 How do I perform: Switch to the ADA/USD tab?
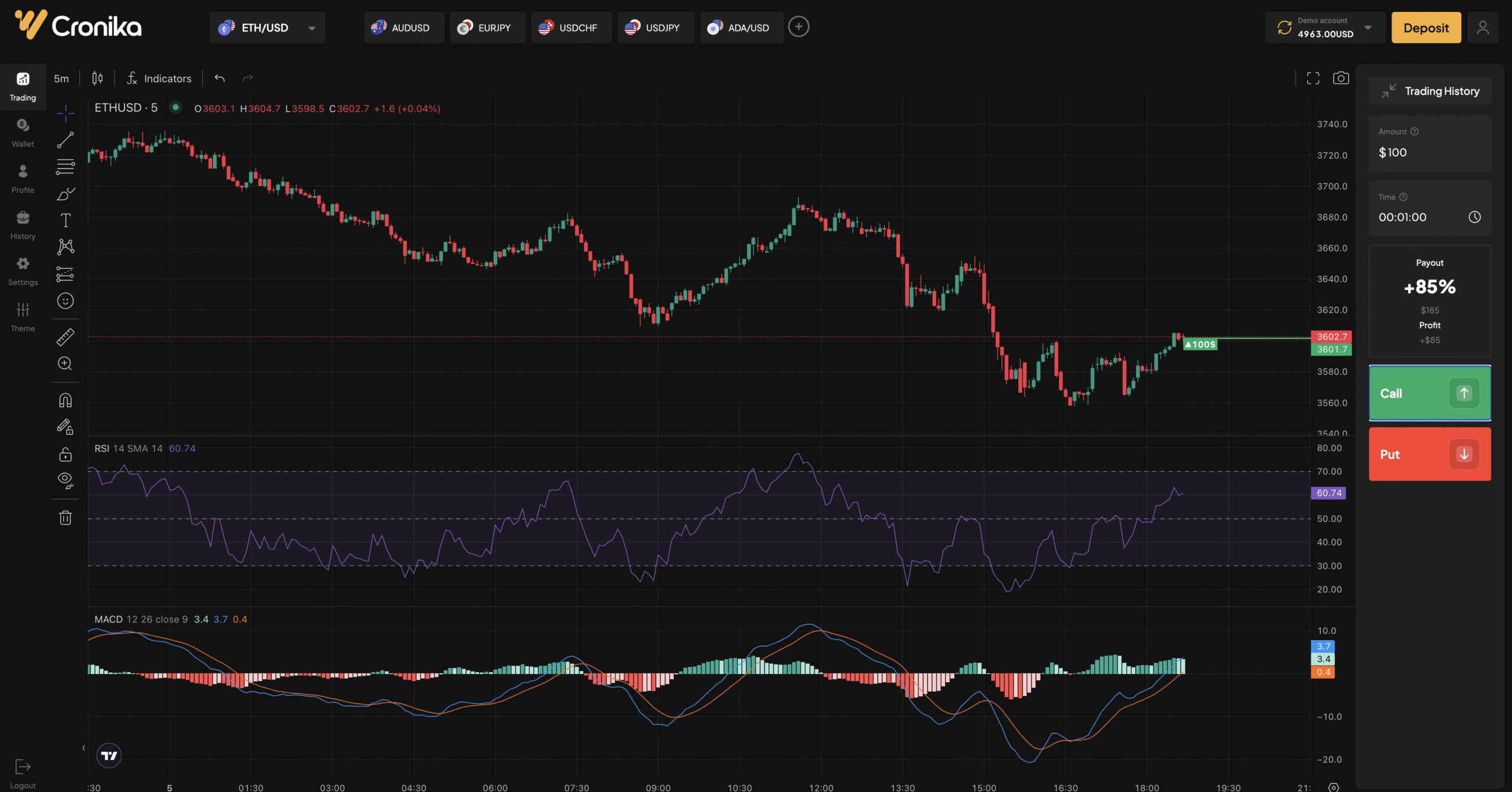pos(742,28)
